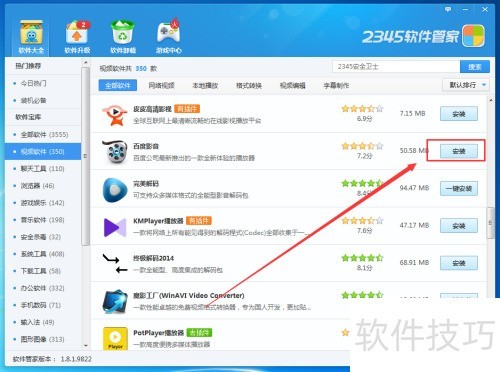Click the green 无插件 badge on PotPlayer
The image size is (500, 372).
(199, 333)
